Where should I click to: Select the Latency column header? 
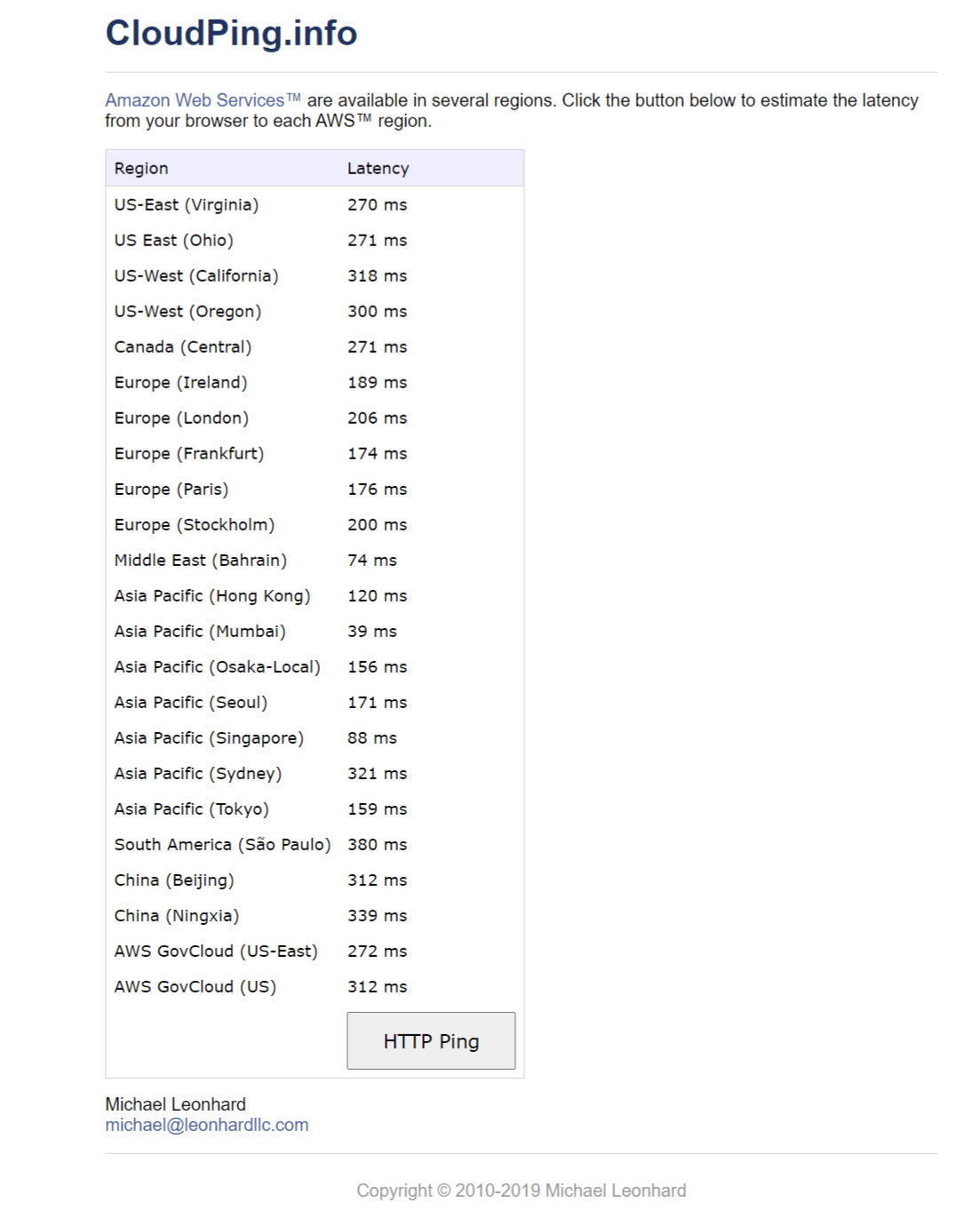click(x=378, y=169)
